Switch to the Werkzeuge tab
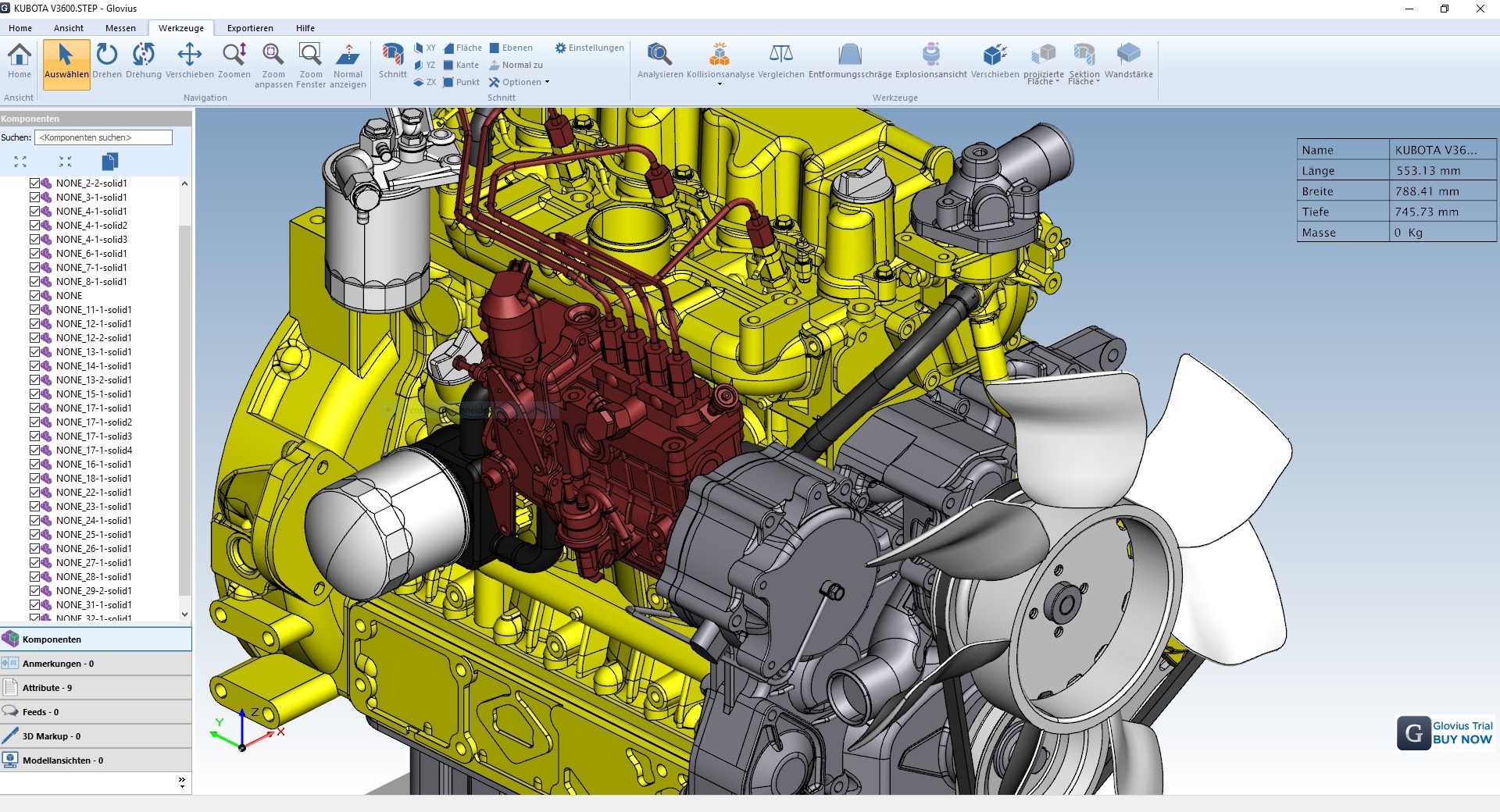 click(x=181, y=28)
